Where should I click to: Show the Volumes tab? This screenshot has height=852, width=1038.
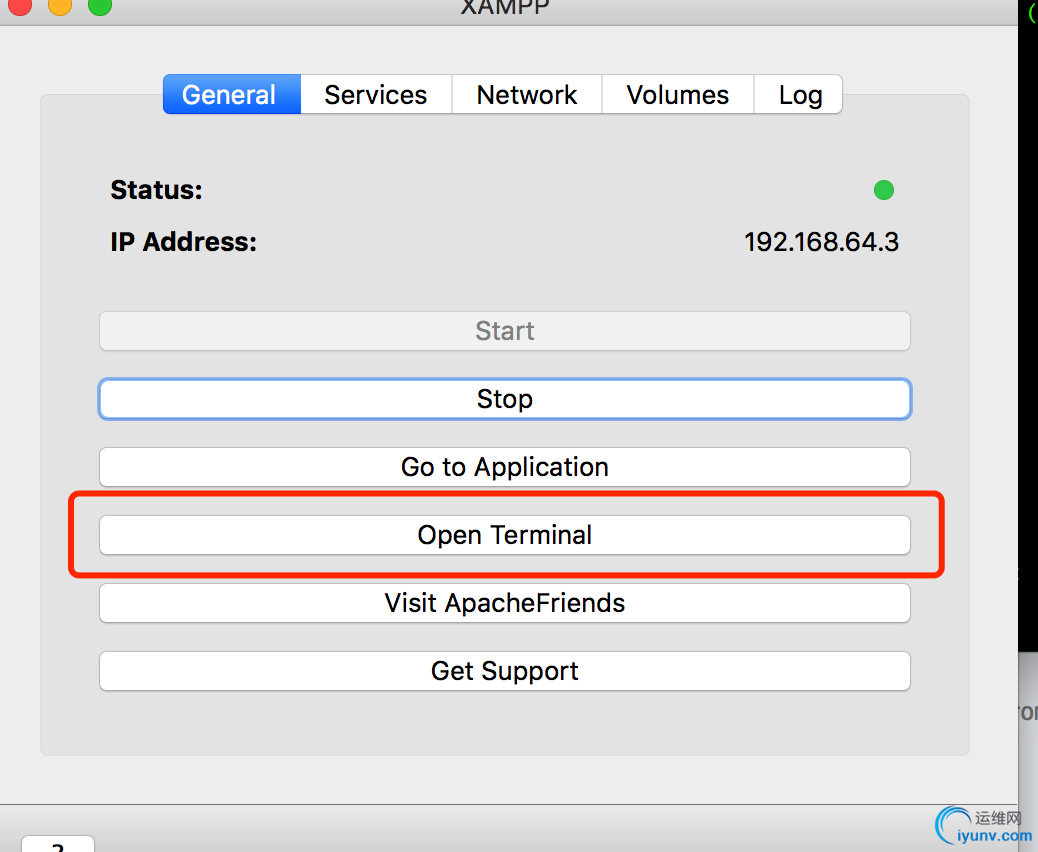pos(678,94)
